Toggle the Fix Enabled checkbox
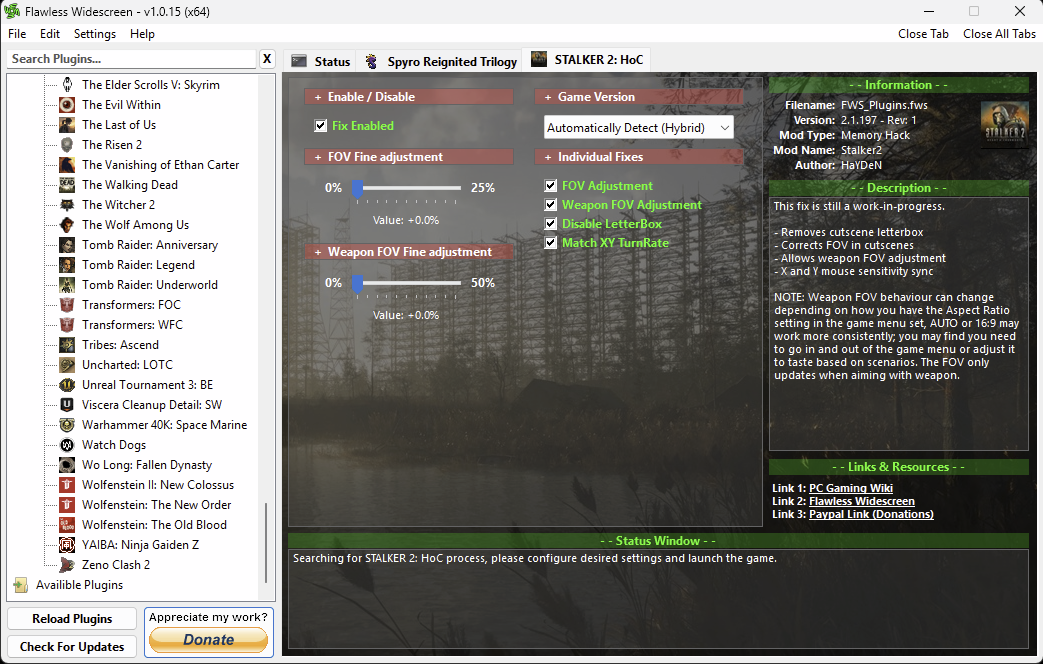 (x=321, y=126)
